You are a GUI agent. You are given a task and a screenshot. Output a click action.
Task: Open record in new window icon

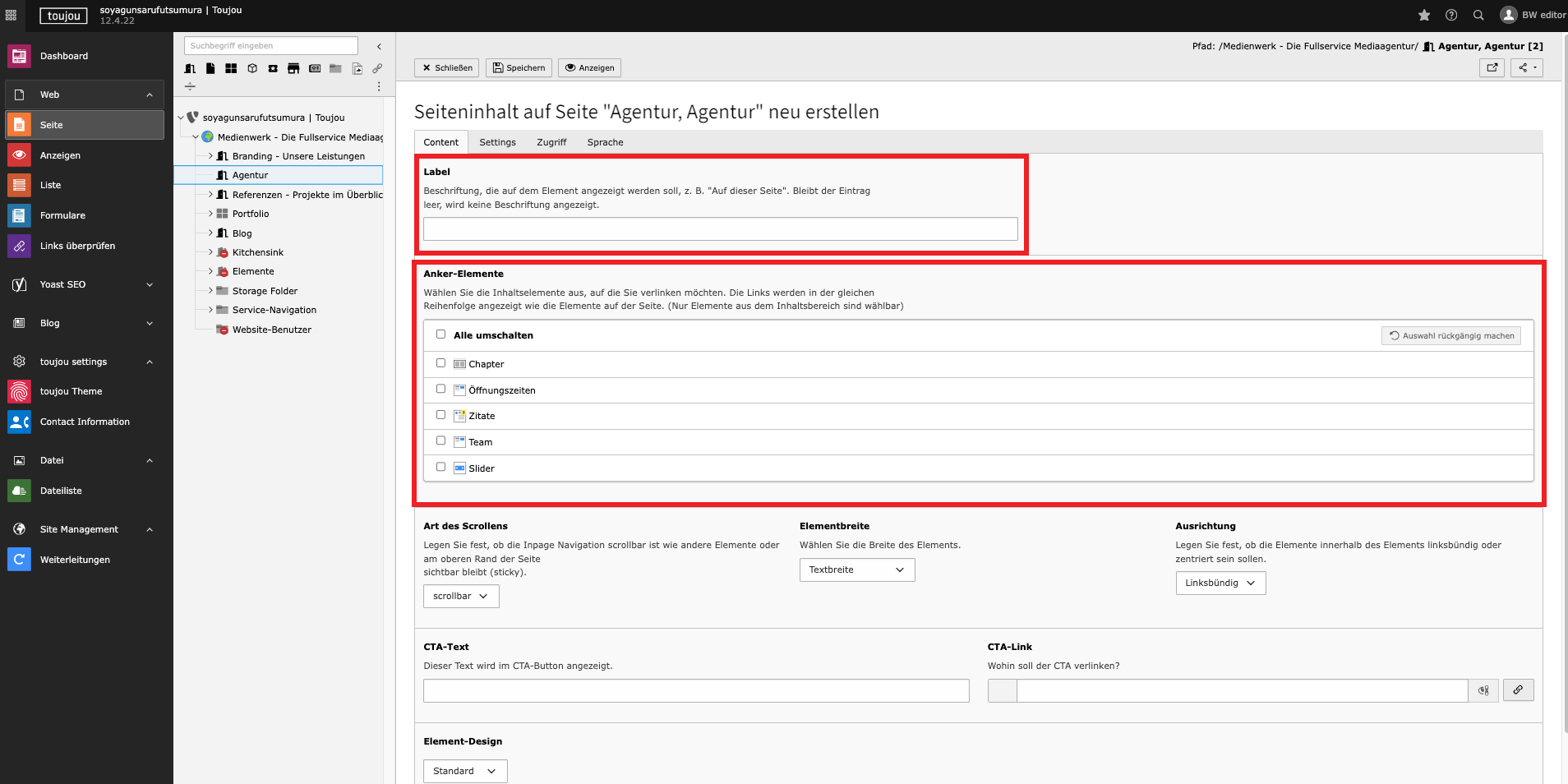1492,67
